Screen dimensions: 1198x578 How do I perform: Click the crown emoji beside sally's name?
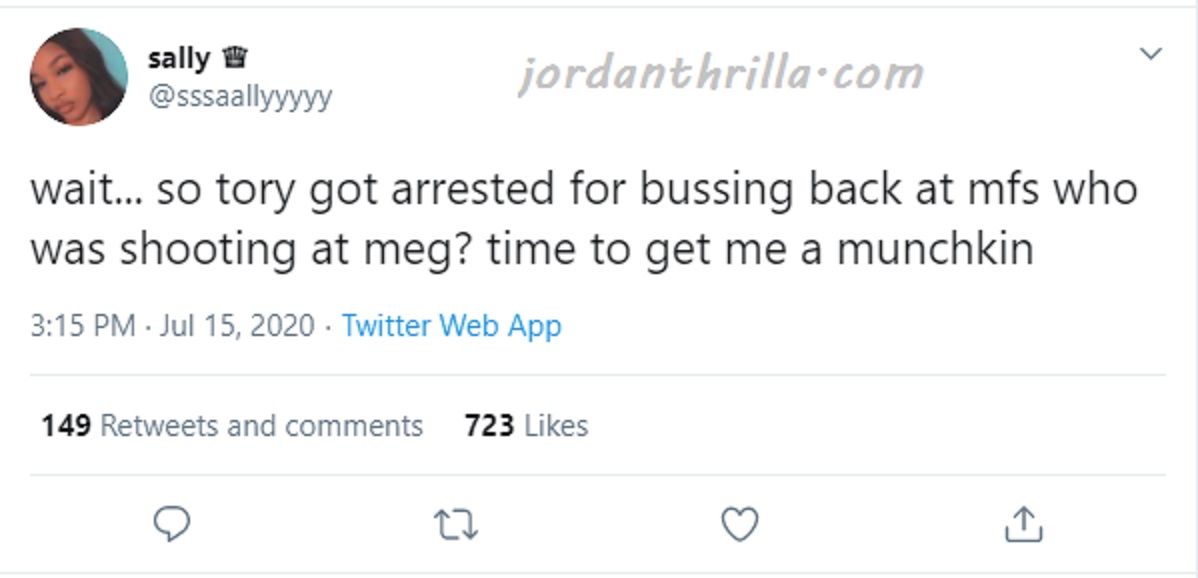point(234,57)
